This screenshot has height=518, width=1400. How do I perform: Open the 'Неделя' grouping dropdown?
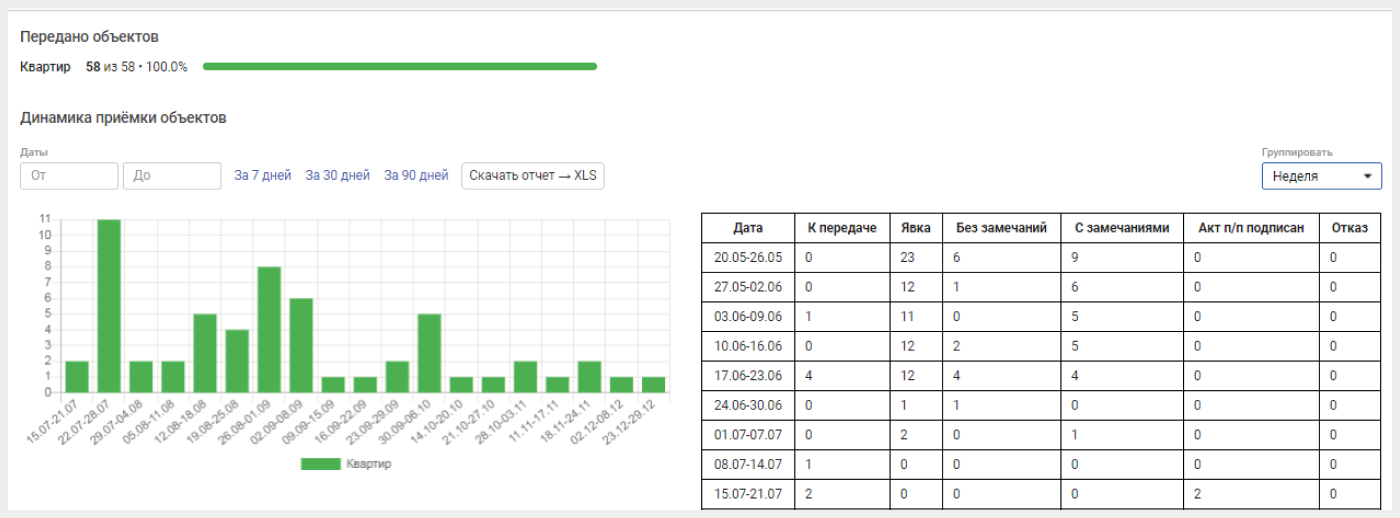pos(1322,176)
